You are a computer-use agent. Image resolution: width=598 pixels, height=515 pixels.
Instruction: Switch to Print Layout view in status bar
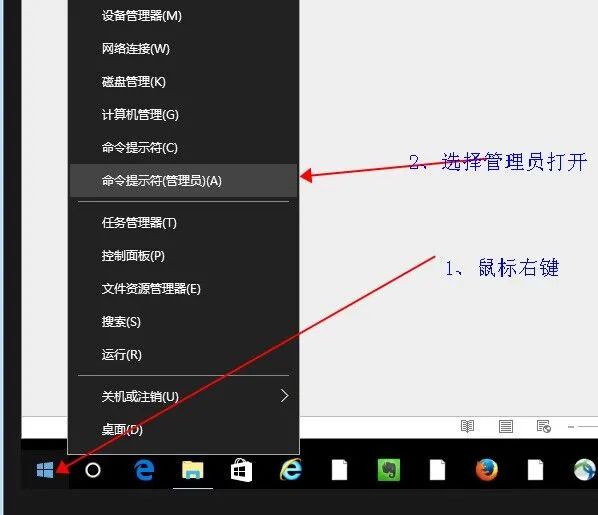(506, 426)
